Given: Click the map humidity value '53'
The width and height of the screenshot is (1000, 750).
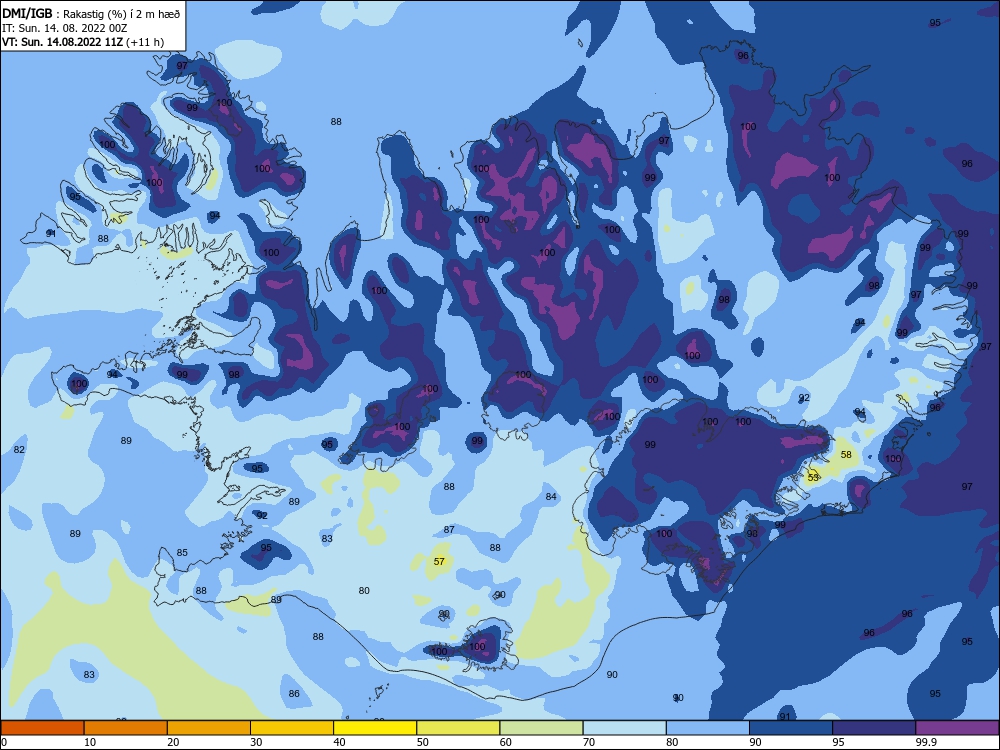Looking at the screenshot, I should pyautogui.click(x=813, y=477).
